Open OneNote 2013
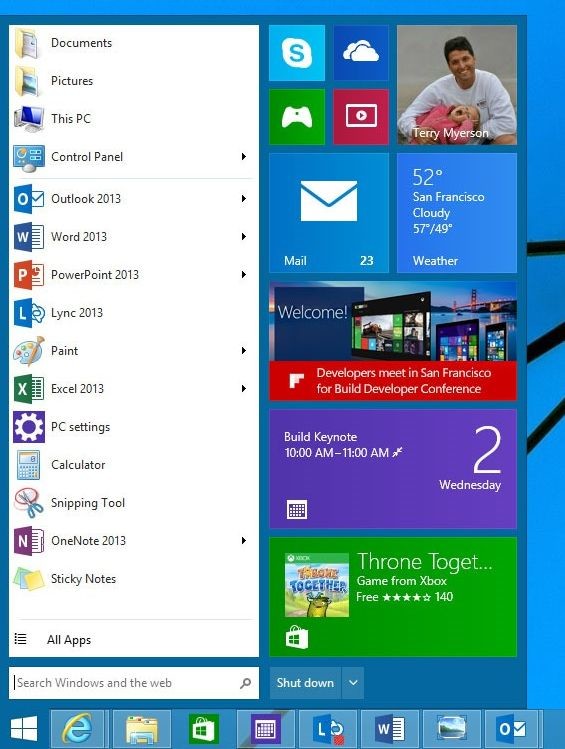The image size is (565, 749). click(x=133, y=541)
